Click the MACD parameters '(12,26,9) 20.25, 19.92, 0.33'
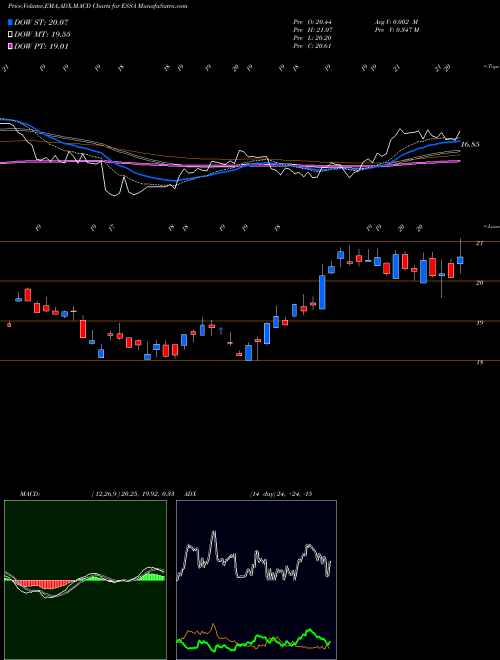This screenshot has height=660, width=500. [x=133, y=494]
